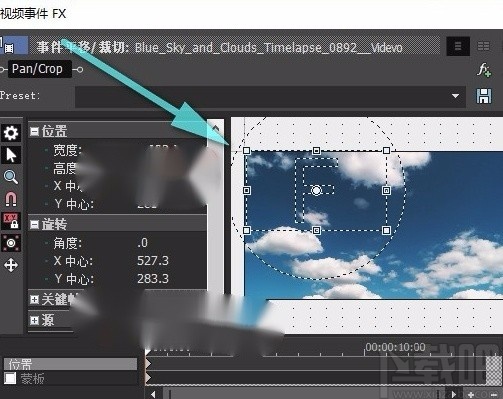Click the top-right crop handle

386,151
